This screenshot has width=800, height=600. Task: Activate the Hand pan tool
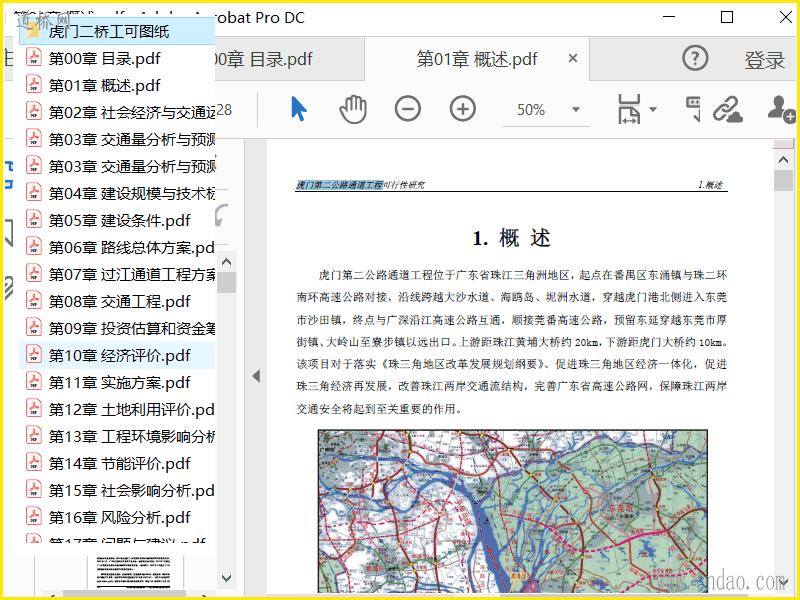(x=352, y=109)
